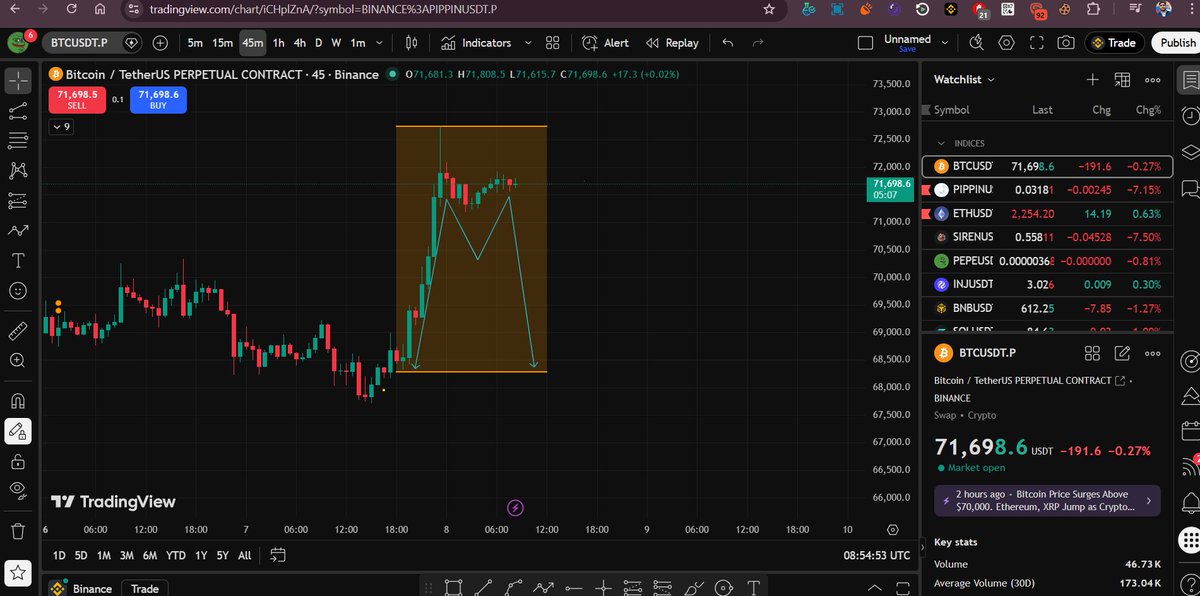The image size is (1200, 596).
Task: Click the undo arrow
Action: point(727,43)
